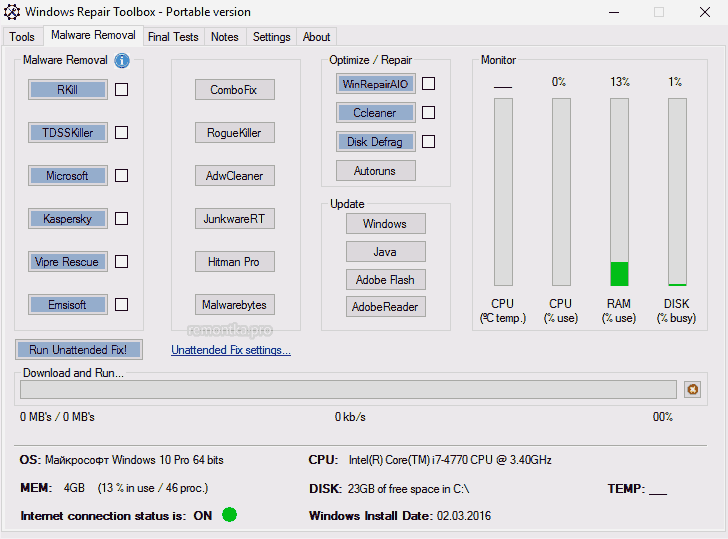Open Autoruns
Image resolution: width=728 pixels, height=539 pixels.
click(376, 170)
